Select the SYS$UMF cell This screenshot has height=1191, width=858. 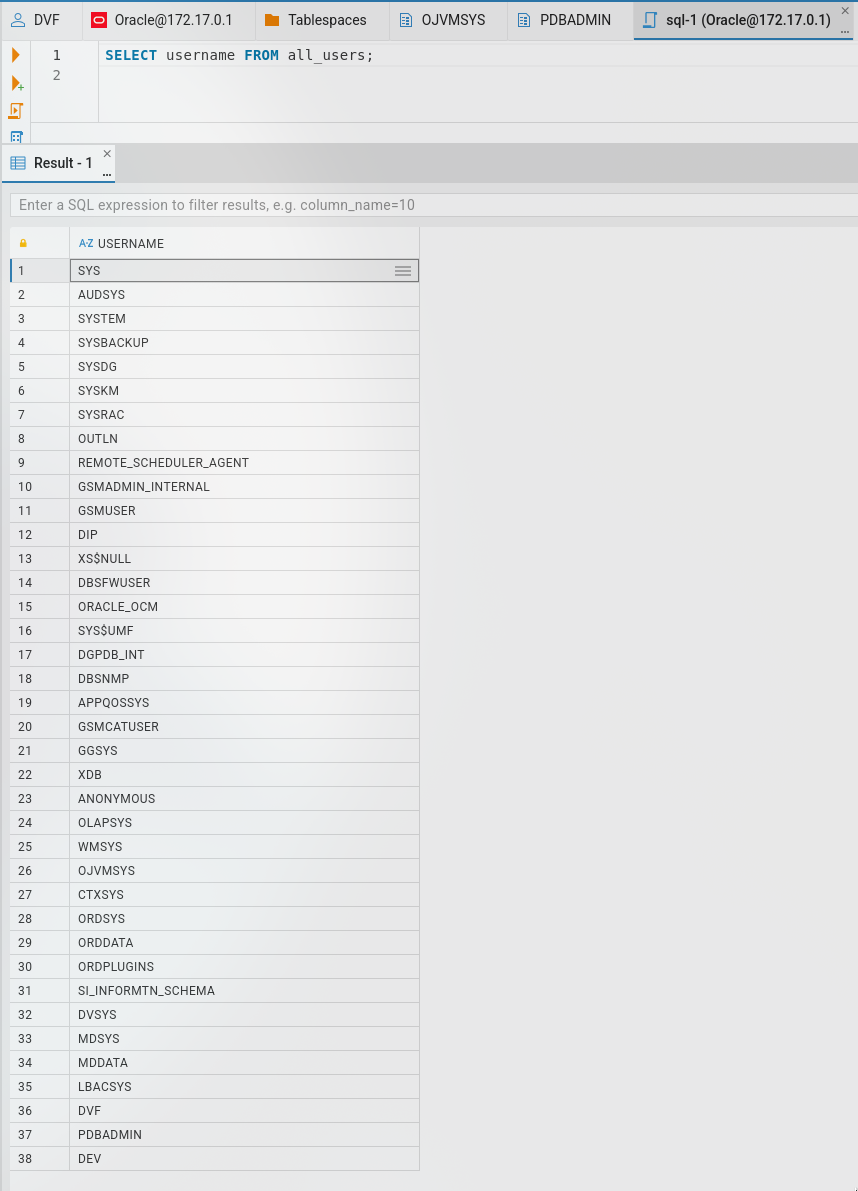point(244,630)
